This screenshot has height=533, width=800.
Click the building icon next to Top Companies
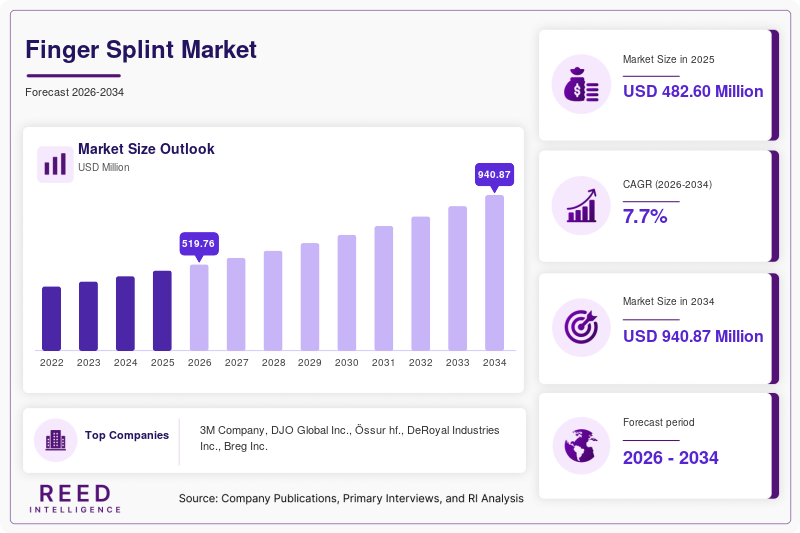click(56, 440)
